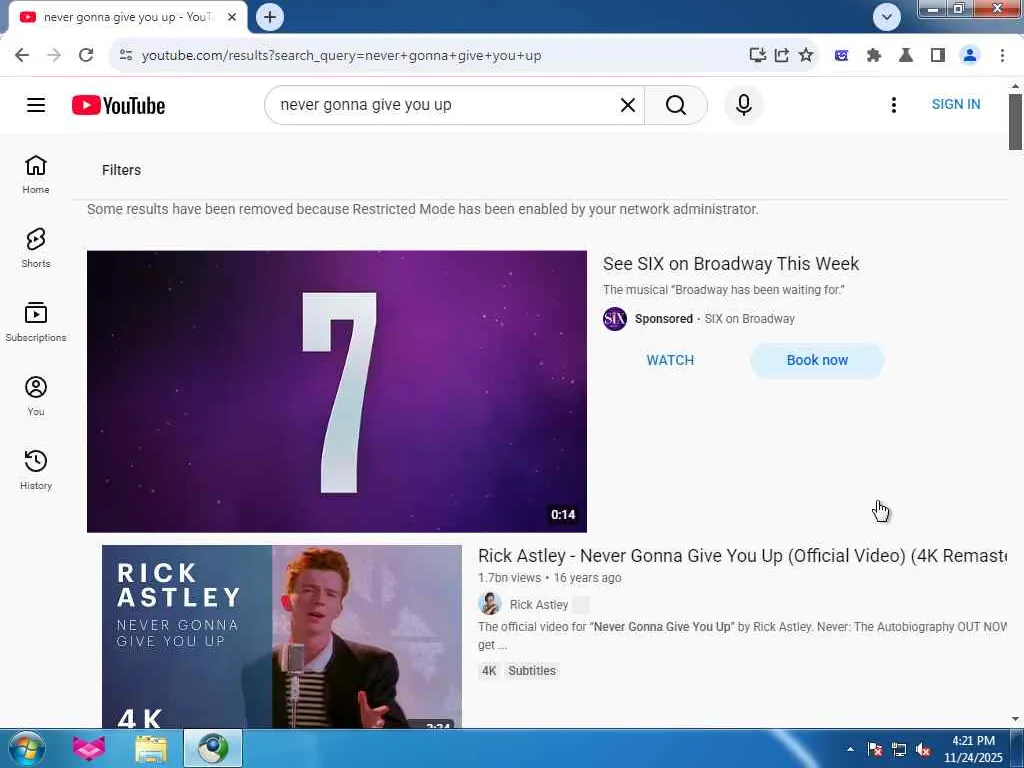Select the 'never gonna give you up' YouTube tab
Viewport: 1024px width, 768px height.
(x=127, y=17)
